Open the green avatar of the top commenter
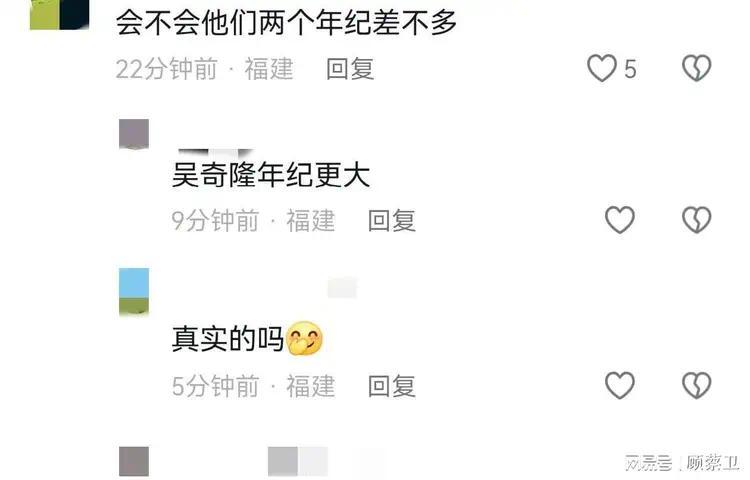750x480 pixels. 59,14
